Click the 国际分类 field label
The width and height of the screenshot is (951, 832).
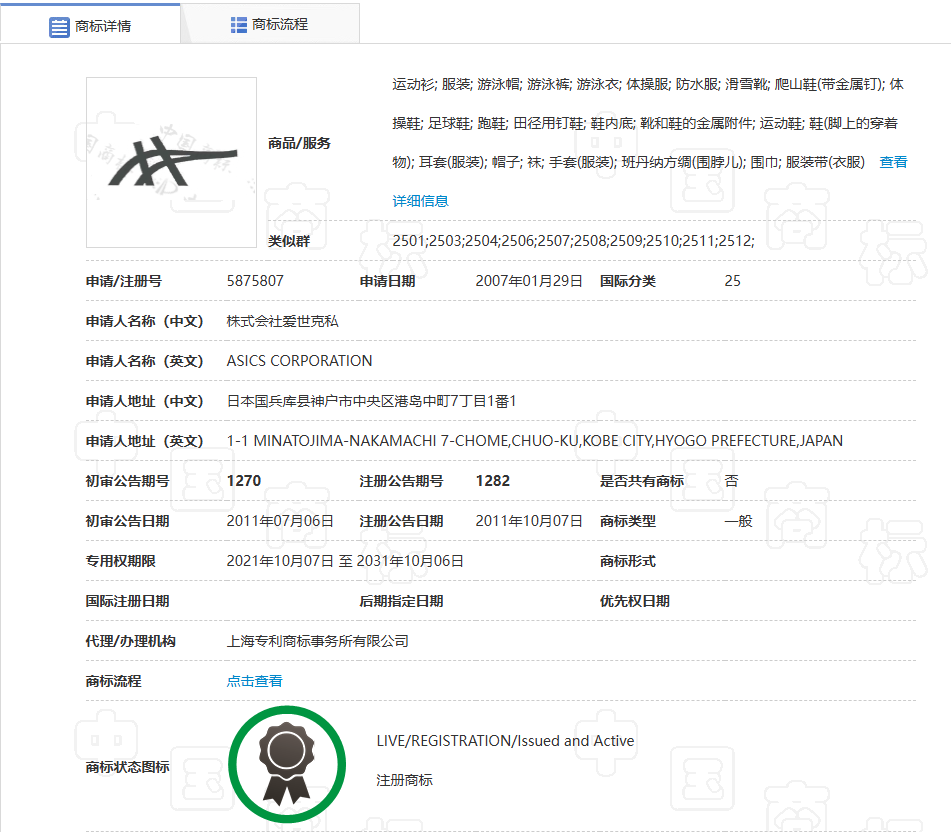coord(628,281)
